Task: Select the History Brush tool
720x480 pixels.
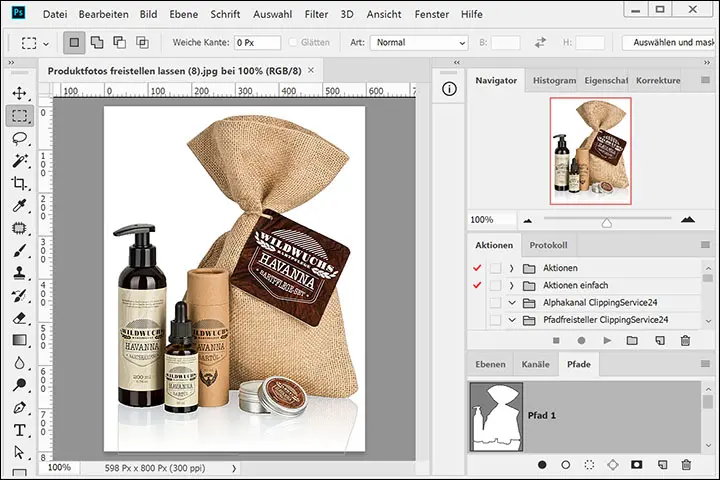Action: pyautogui.click(x=19, y=296)
